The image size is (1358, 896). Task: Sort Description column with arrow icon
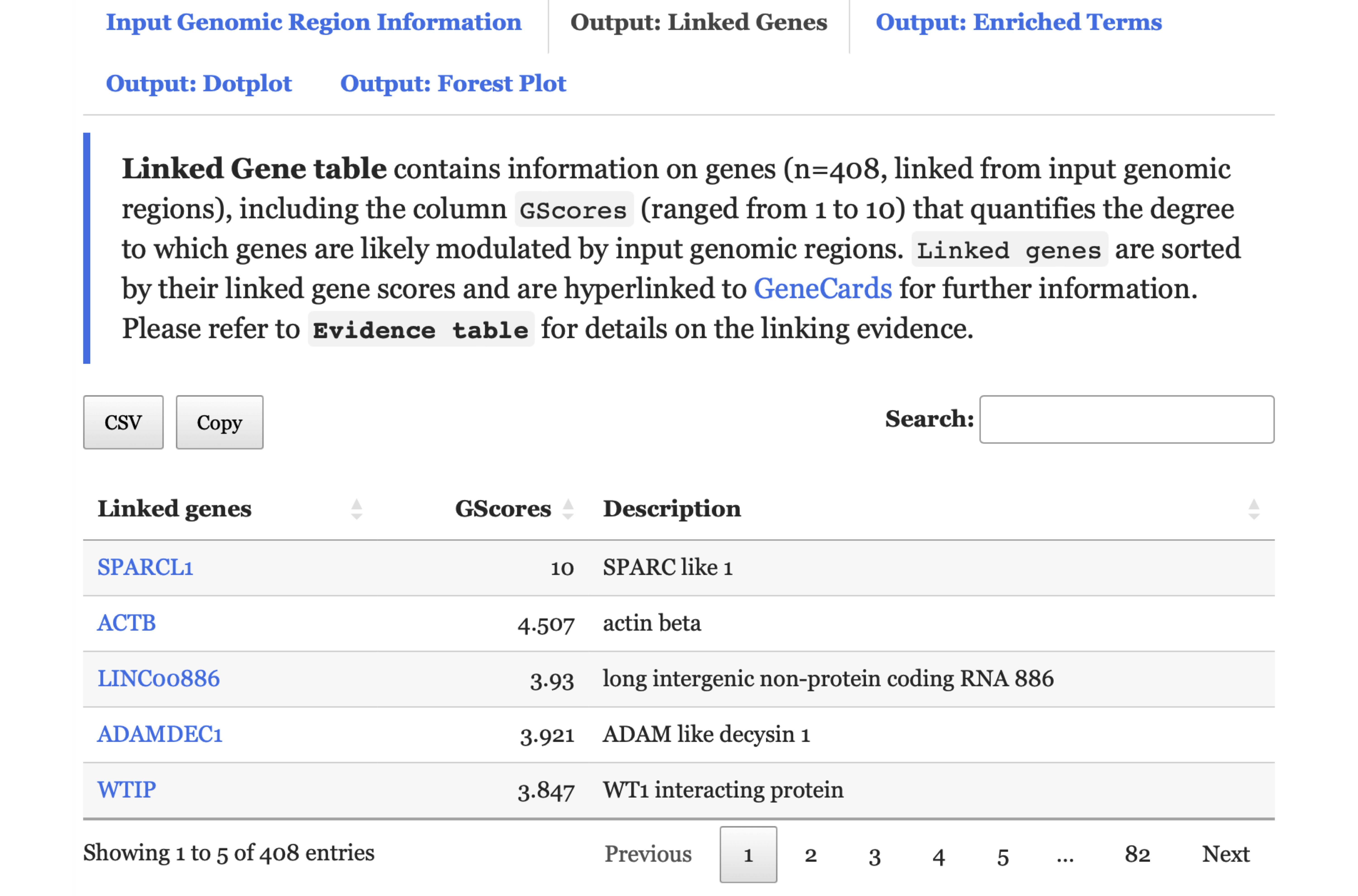(1253, 509)
